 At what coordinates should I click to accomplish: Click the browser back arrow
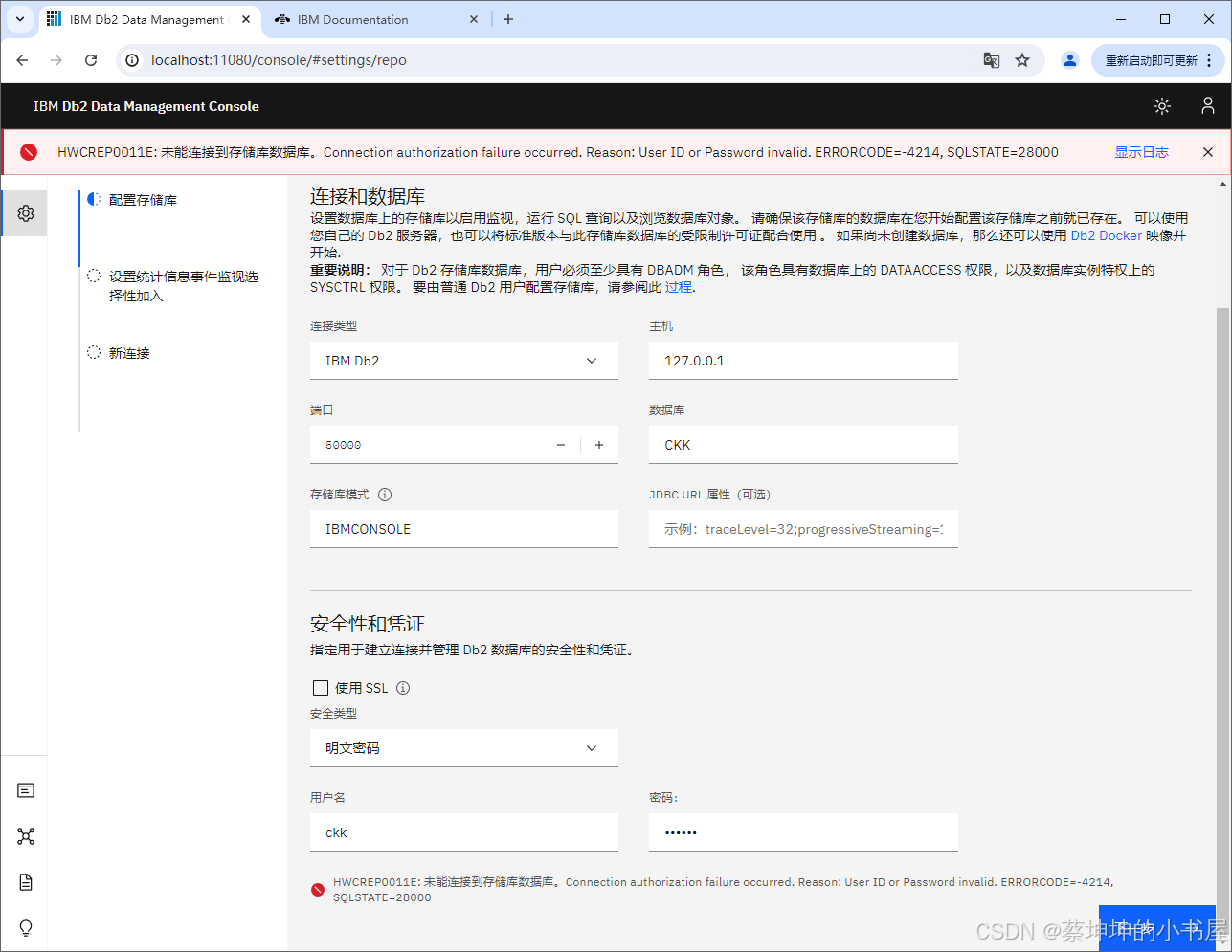[x=22, y=60]
